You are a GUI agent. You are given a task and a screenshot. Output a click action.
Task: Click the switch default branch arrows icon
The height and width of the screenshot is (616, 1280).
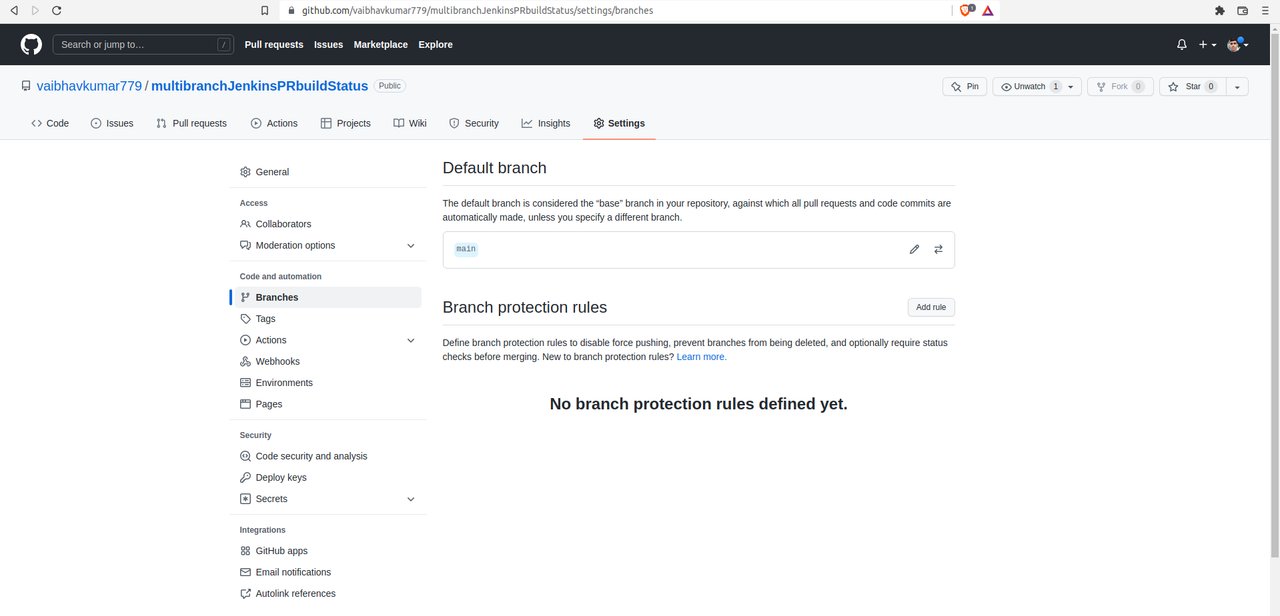(x=938, y=249)
